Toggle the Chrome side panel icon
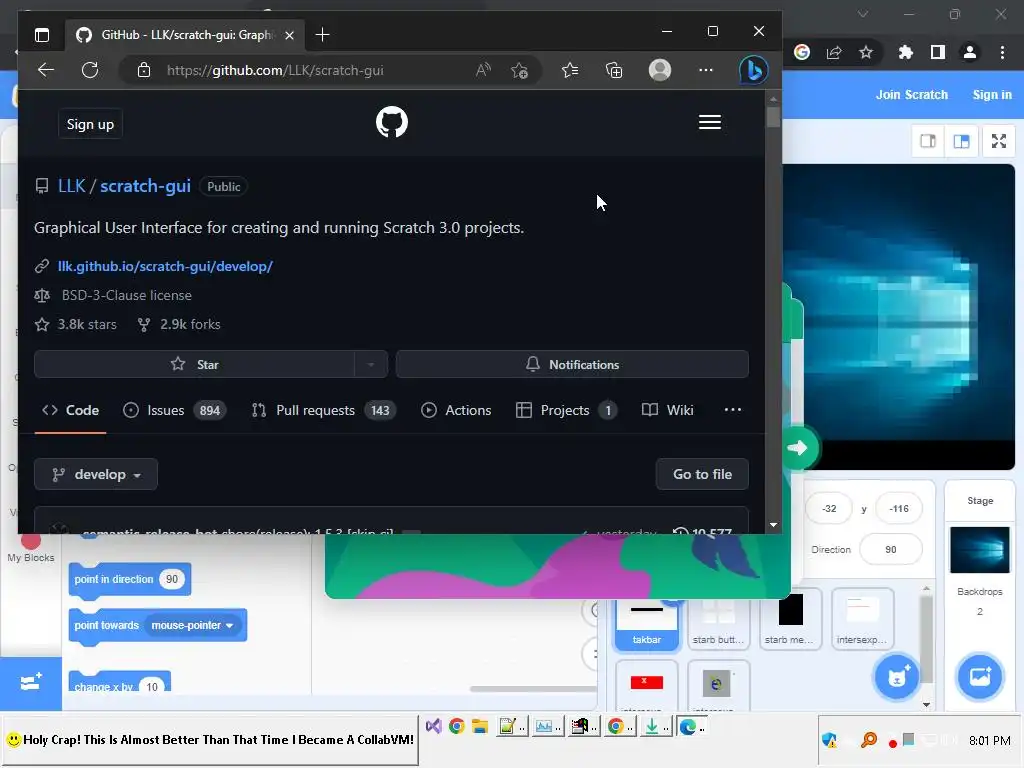Image resolution: width=1024 pixels, height=768 pixels. pyautogui.click(x=938, y=52)
